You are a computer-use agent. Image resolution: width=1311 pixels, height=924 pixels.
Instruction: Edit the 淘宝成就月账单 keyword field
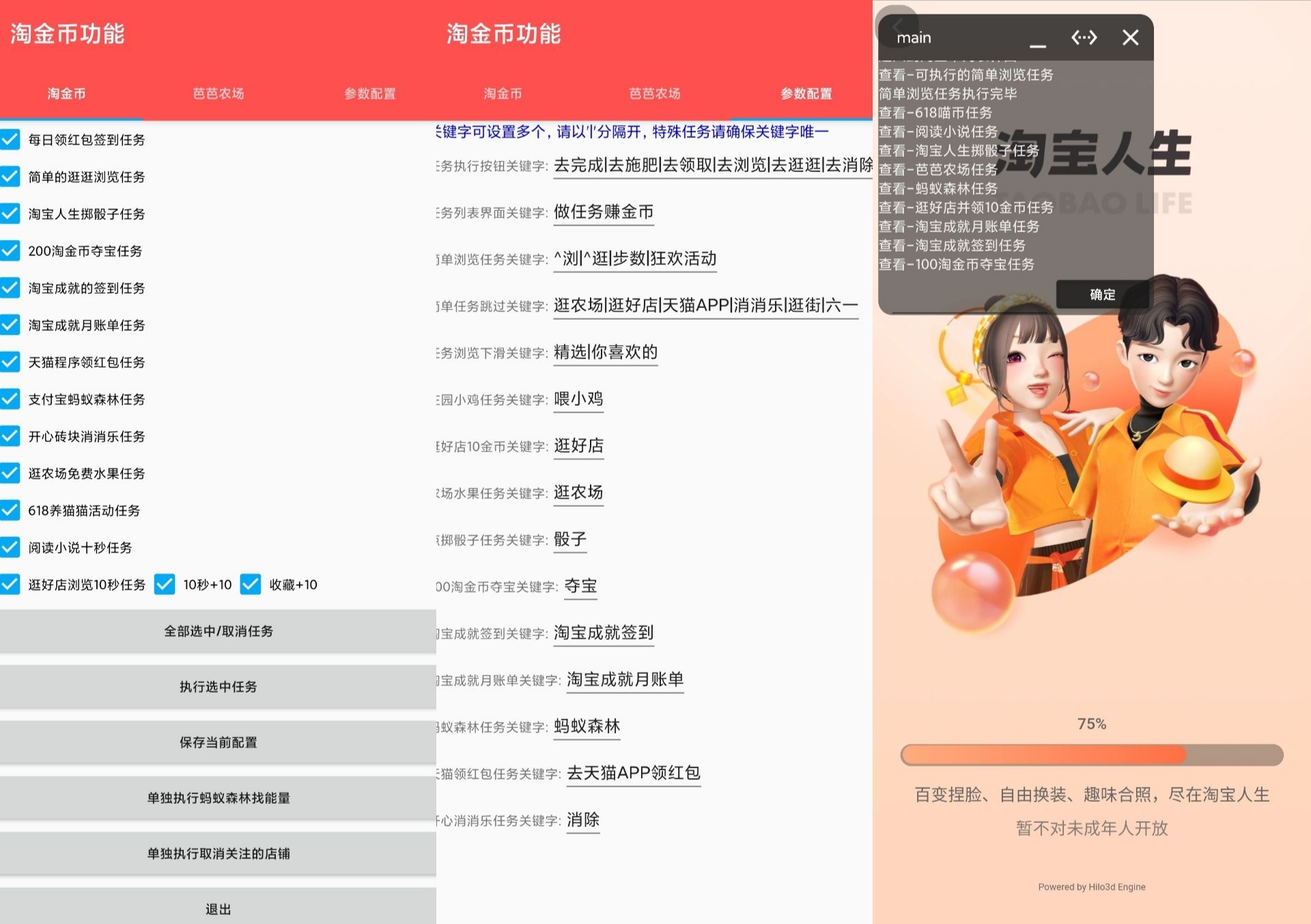[625, 680]
